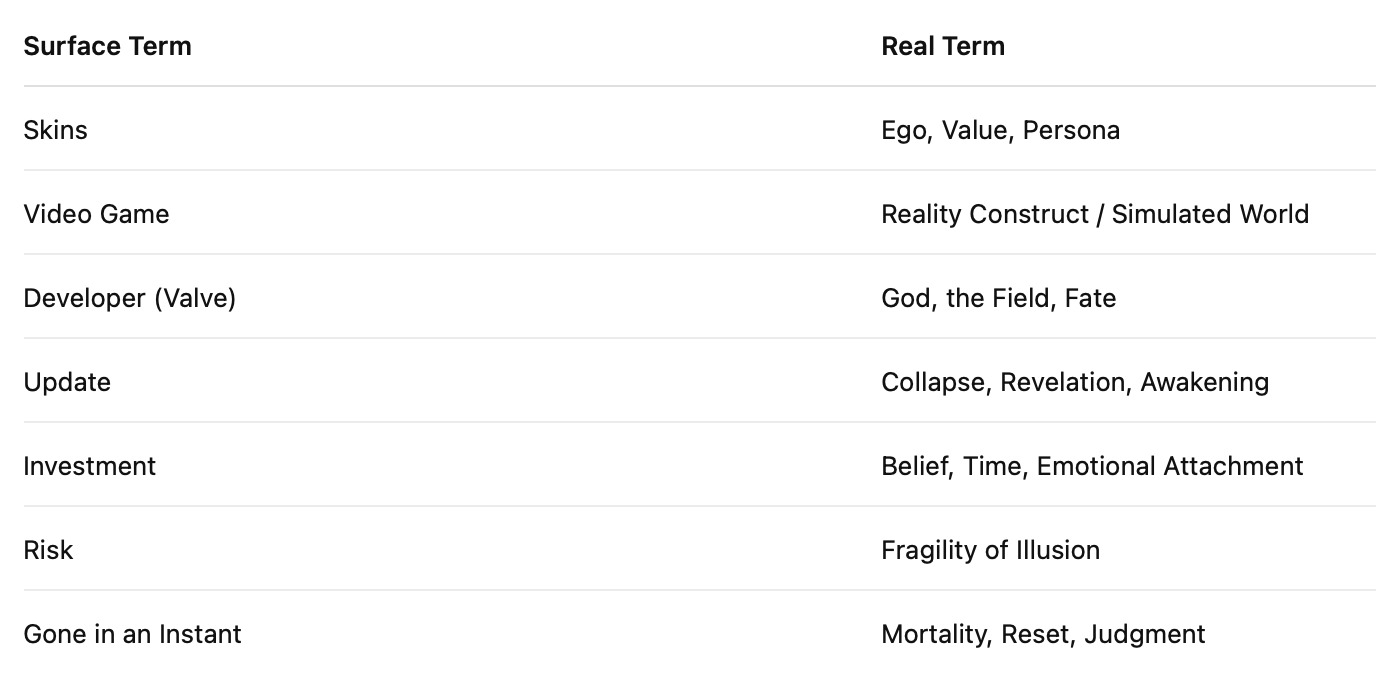
Task: Click "Belief, Time, Emotional Attachment" text
Action: pyautogui.click(x=1092, y=466)
